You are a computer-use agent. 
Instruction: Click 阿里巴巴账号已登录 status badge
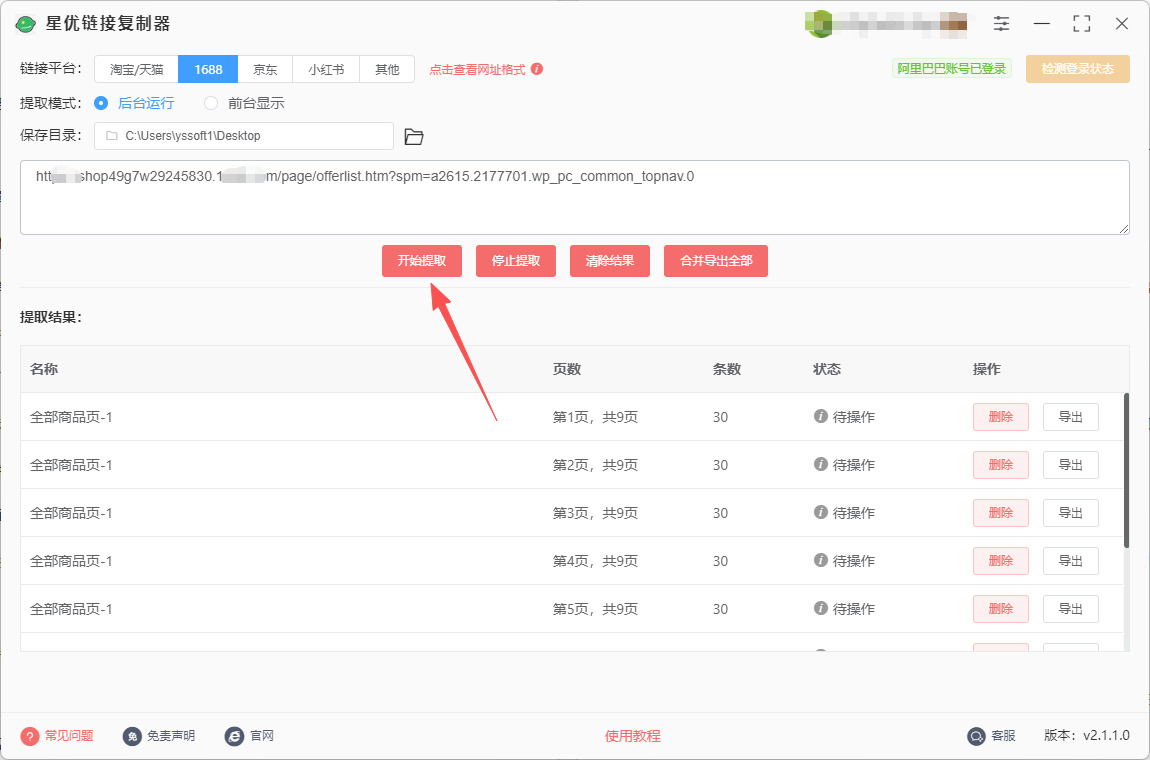[x=951, y=69]
